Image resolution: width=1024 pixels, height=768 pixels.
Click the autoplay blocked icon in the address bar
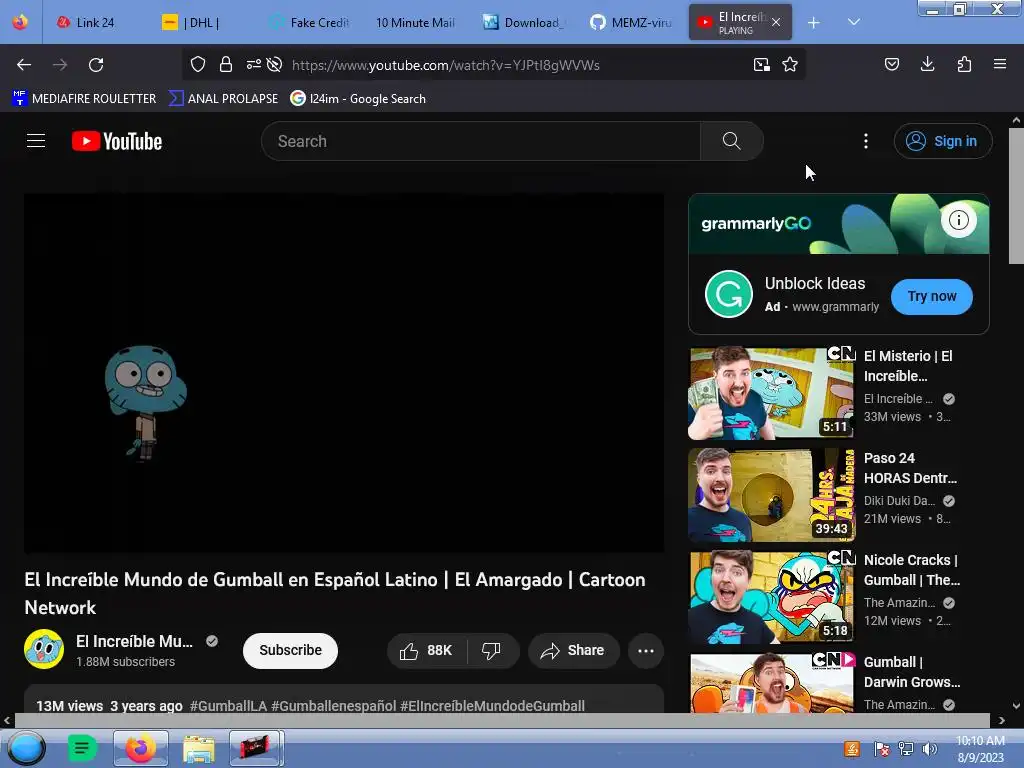coord(274,64)
